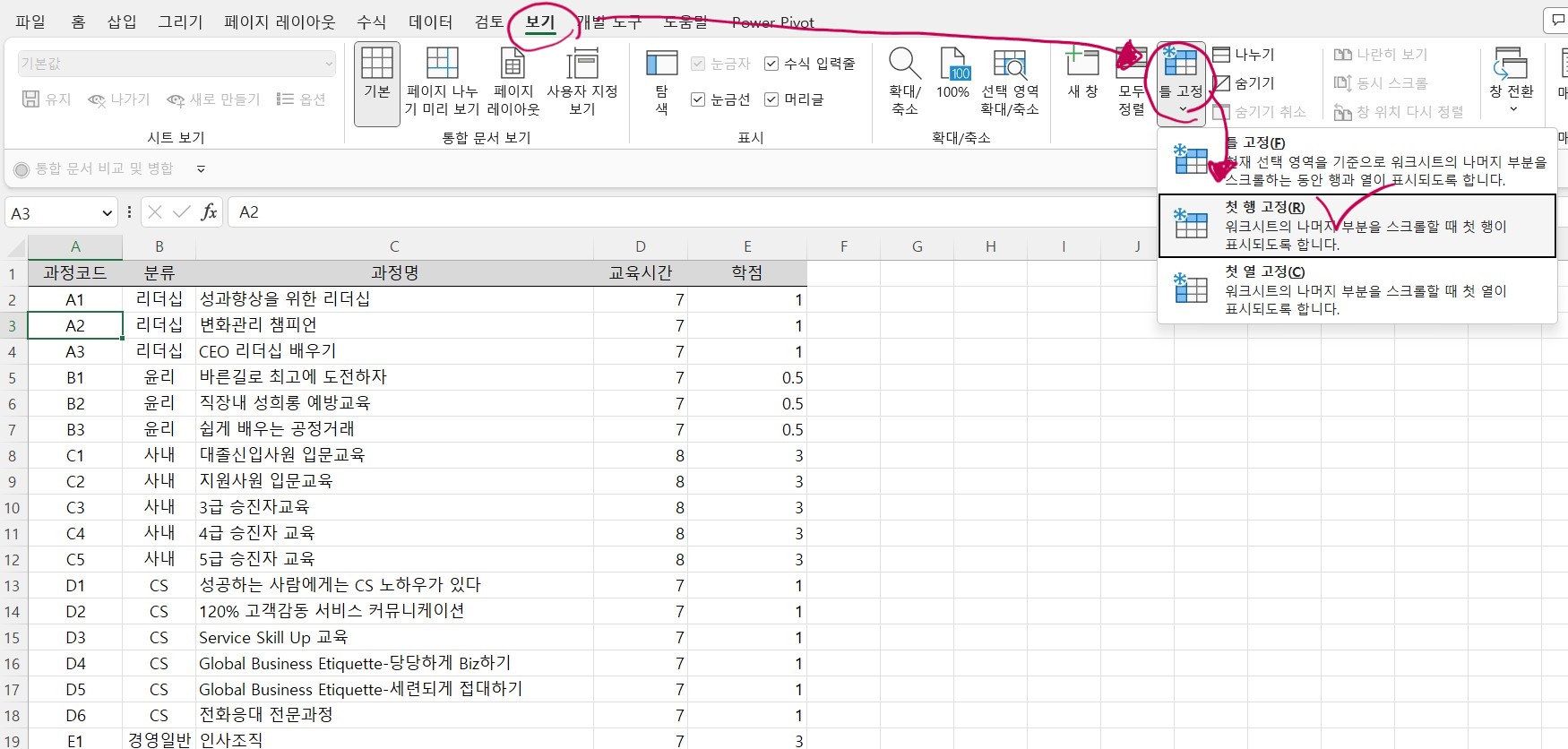
Task: Click 통합 문서 비교 및 병합
Action: click(94, 168)
